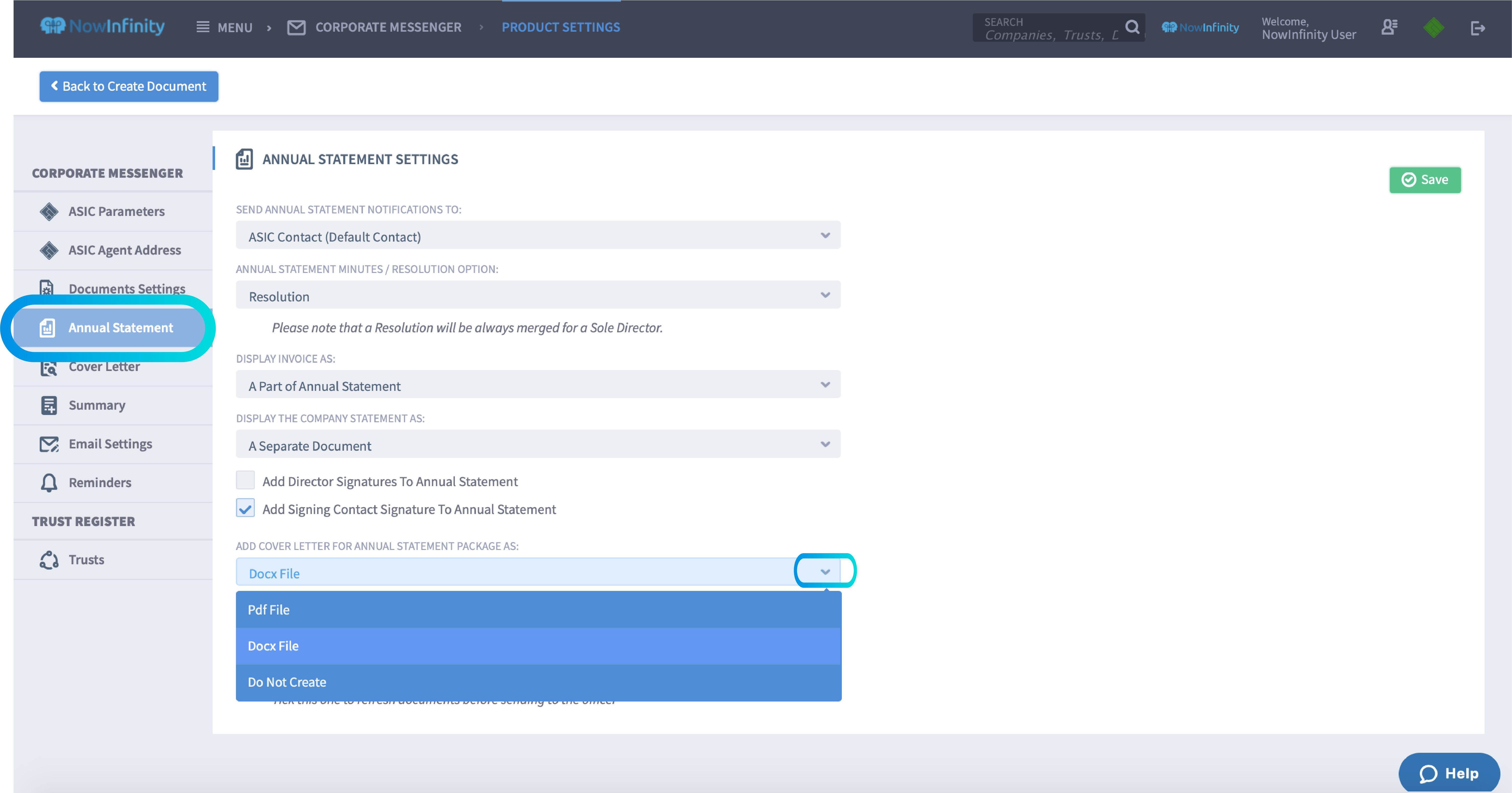Click the Documents Settings file-gear icon
The height and width of the screenshot is (793, 1512).
click(x=46, y=288)
